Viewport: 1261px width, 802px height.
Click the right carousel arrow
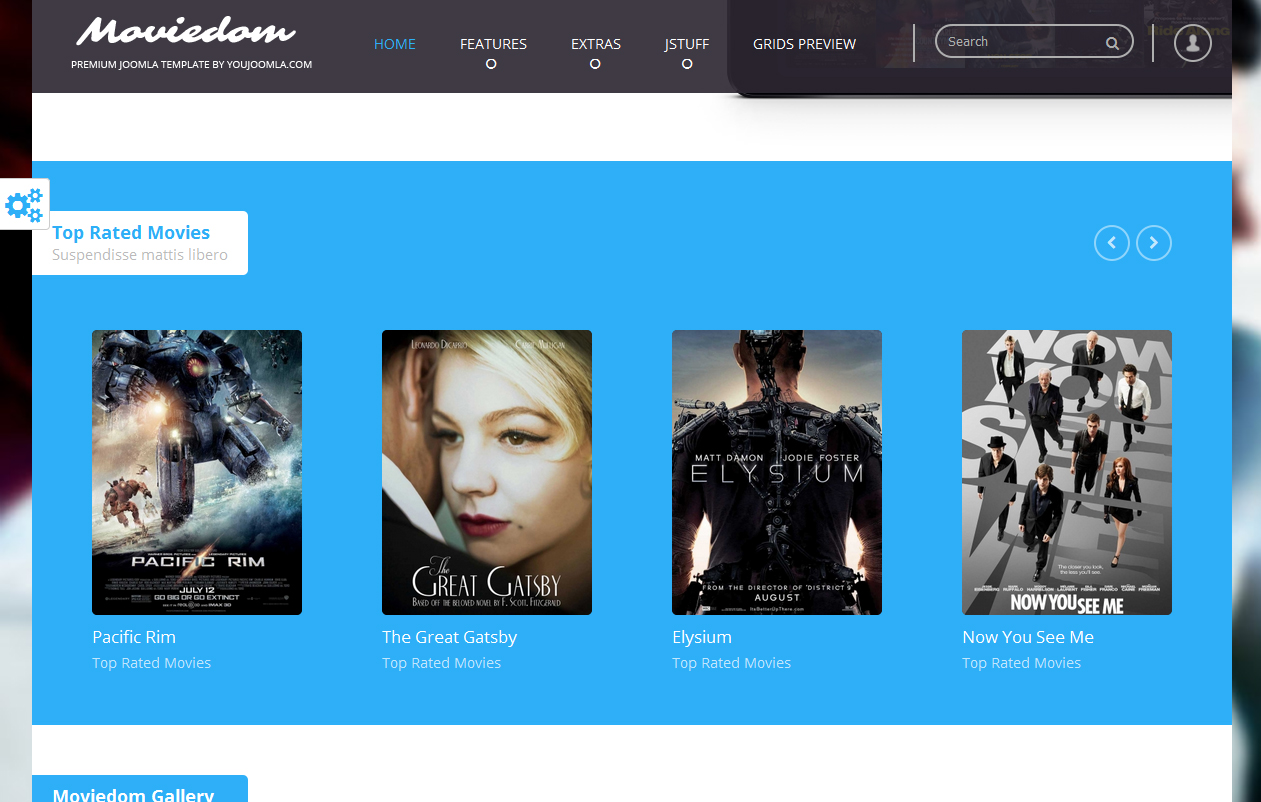(x=1153, y=243)
